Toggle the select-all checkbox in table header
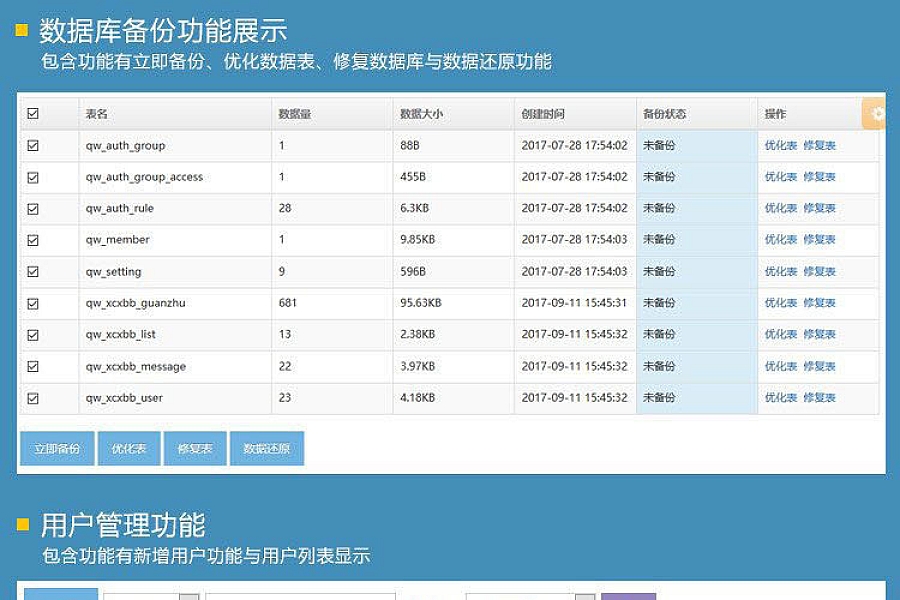 coord(33,114)
